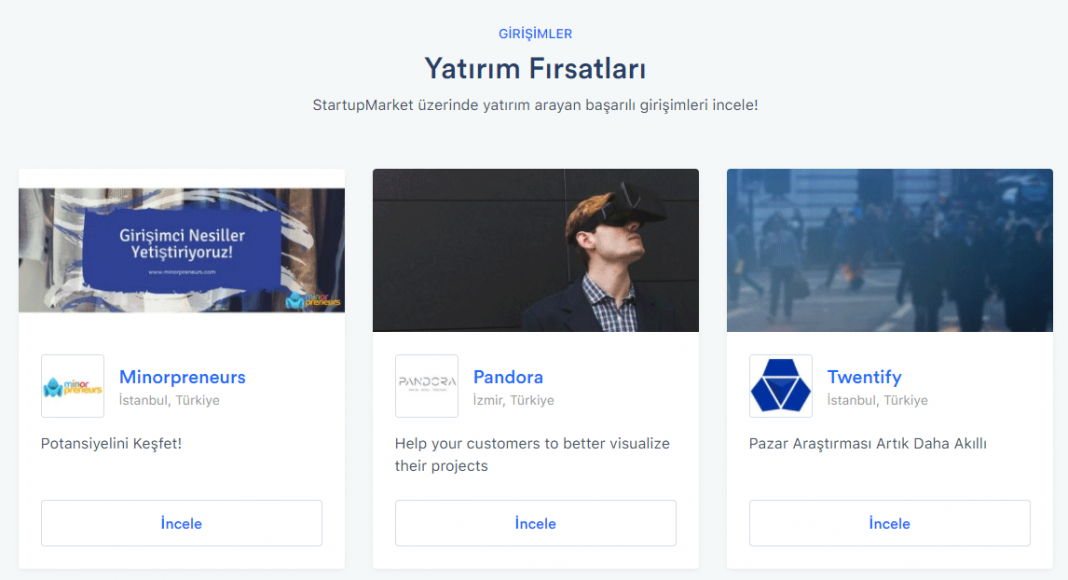
Task: Open the Pandora VR headset image
Action: click(x=536, y=251)
